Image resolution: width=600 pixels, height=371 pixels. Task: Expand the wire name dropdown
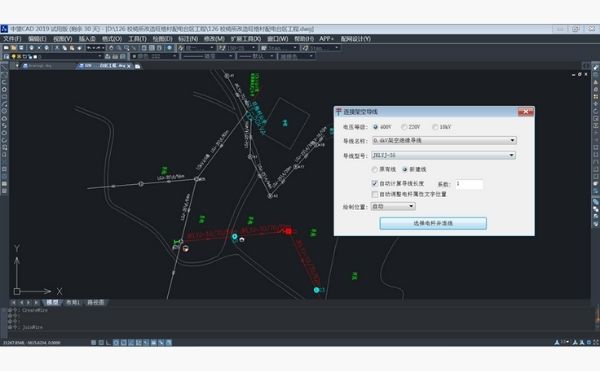(444, 140)
